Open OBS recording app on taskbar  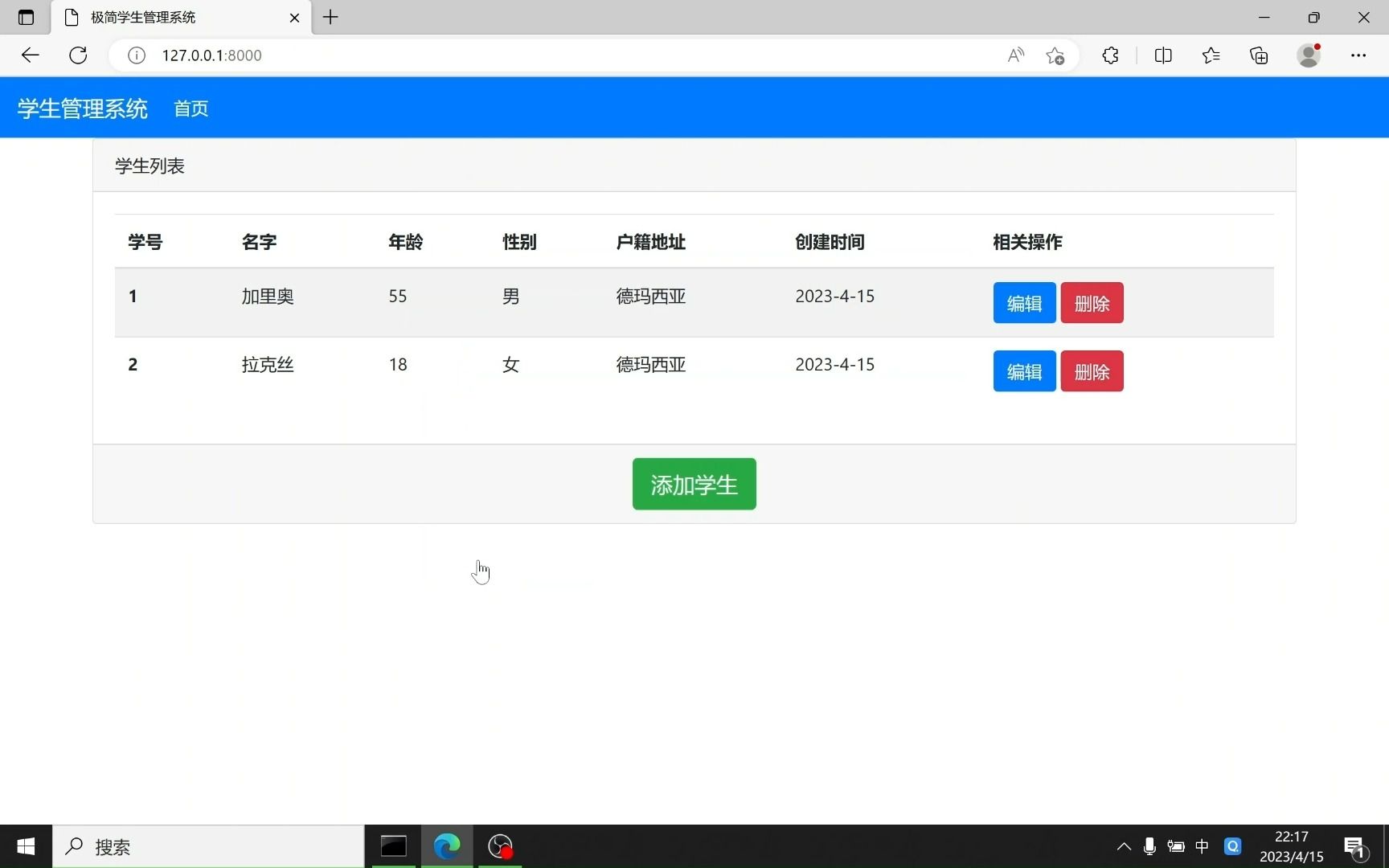coord(500,846)
